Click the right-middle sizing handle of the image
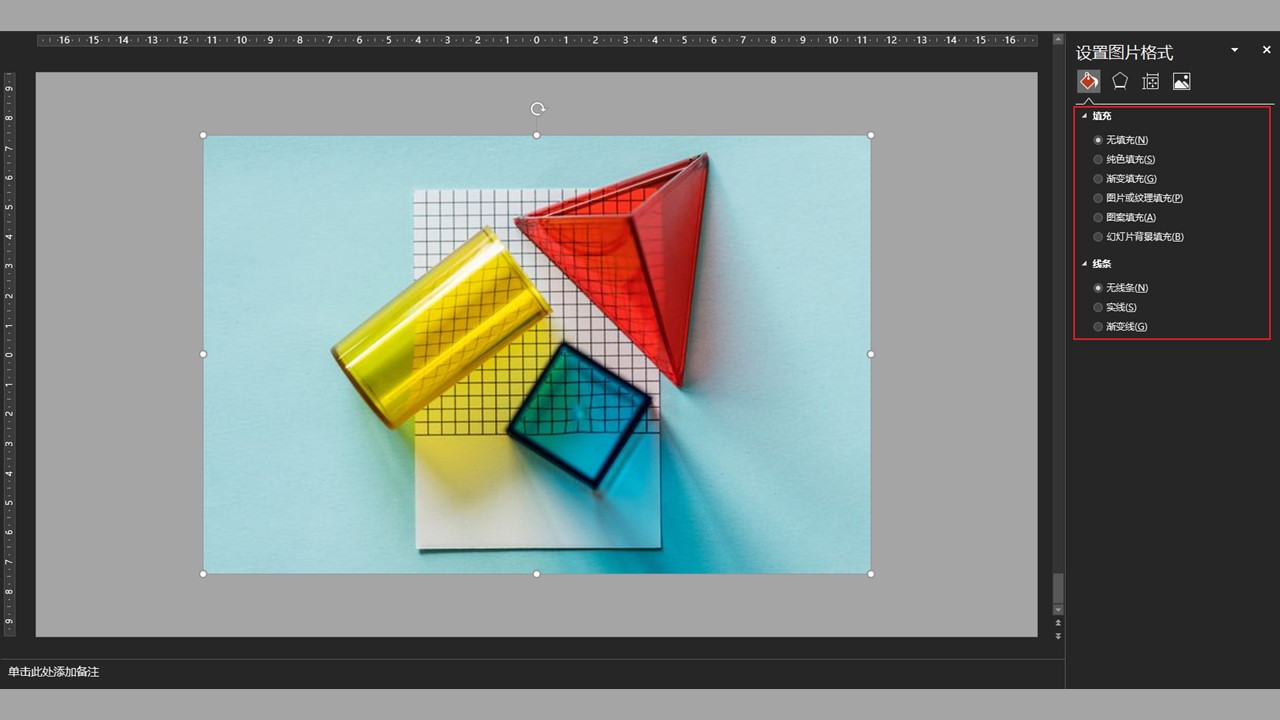Image resolution: width=1280 pixels, height=720 pixels. click(871, 354)
